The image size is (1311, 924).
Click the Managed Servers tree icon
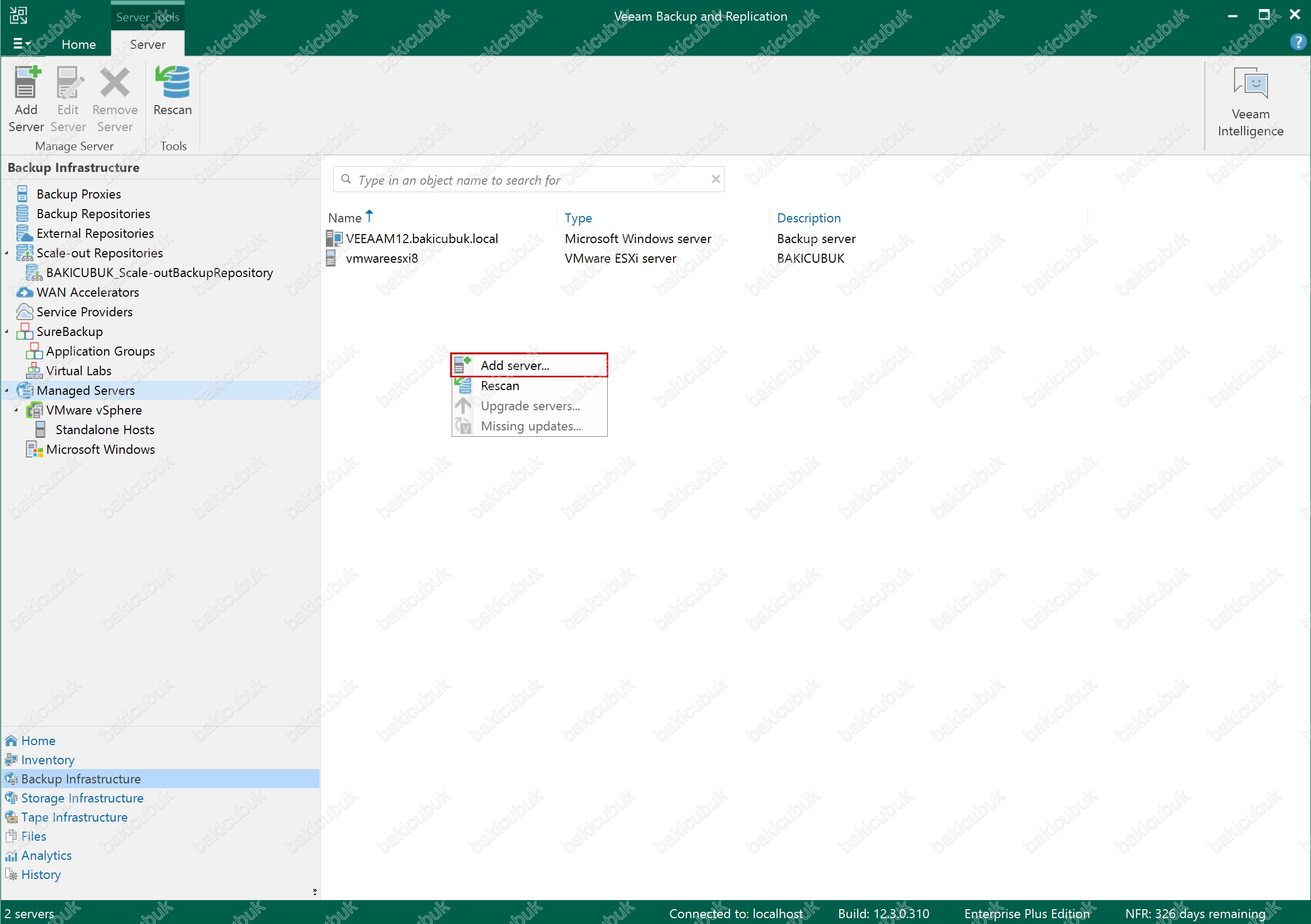tap(24, 390)
